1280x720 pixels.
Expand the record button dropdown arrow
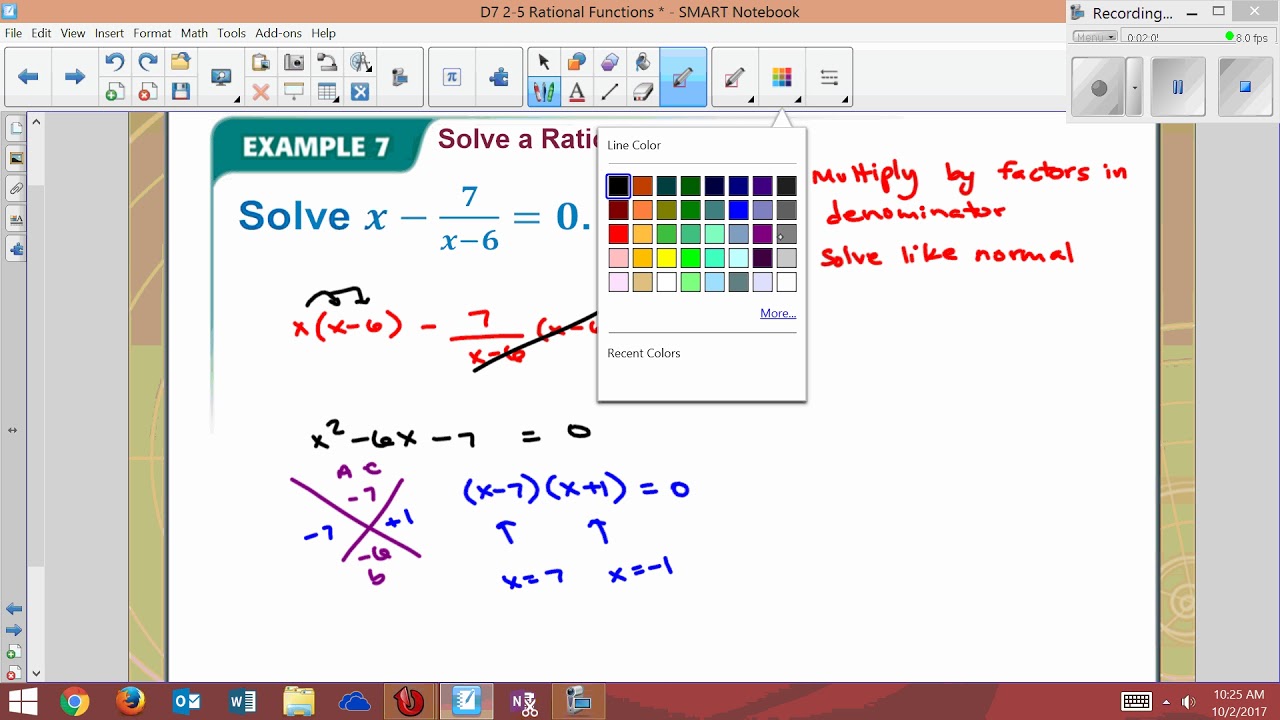(x=1134, y=87)
